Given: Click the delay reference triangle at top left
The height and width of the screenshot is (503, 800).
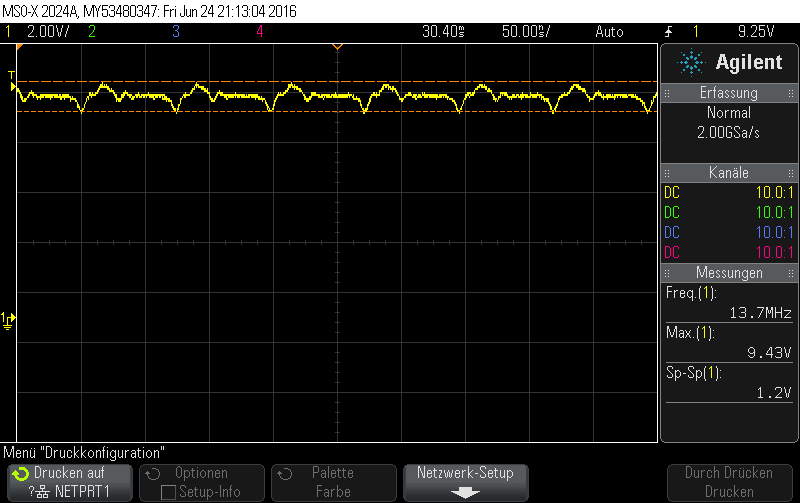Looking at the screenshot, I should point(19,47).
